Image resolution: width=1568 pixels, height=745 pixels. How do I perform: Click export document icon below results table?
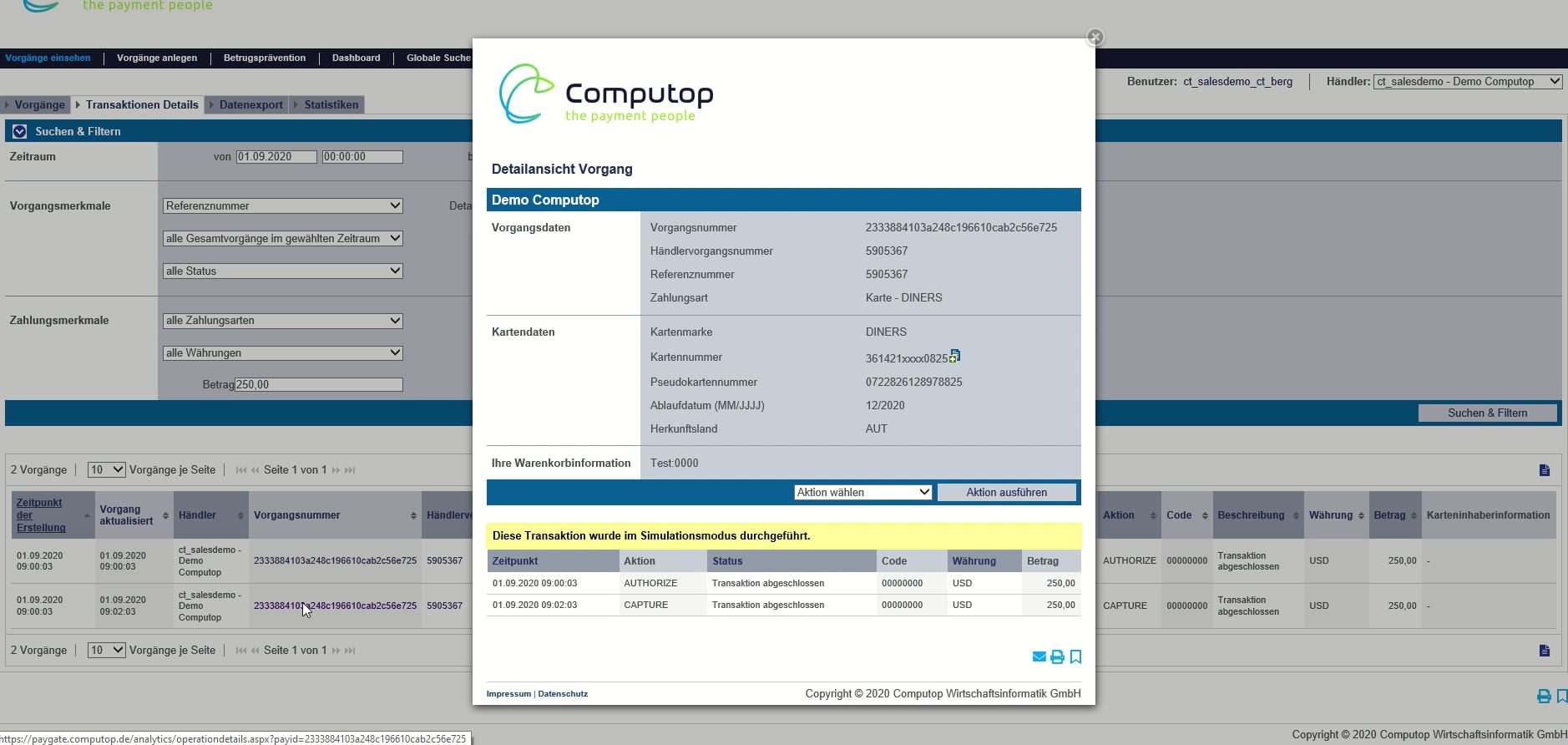(1545, 651)
